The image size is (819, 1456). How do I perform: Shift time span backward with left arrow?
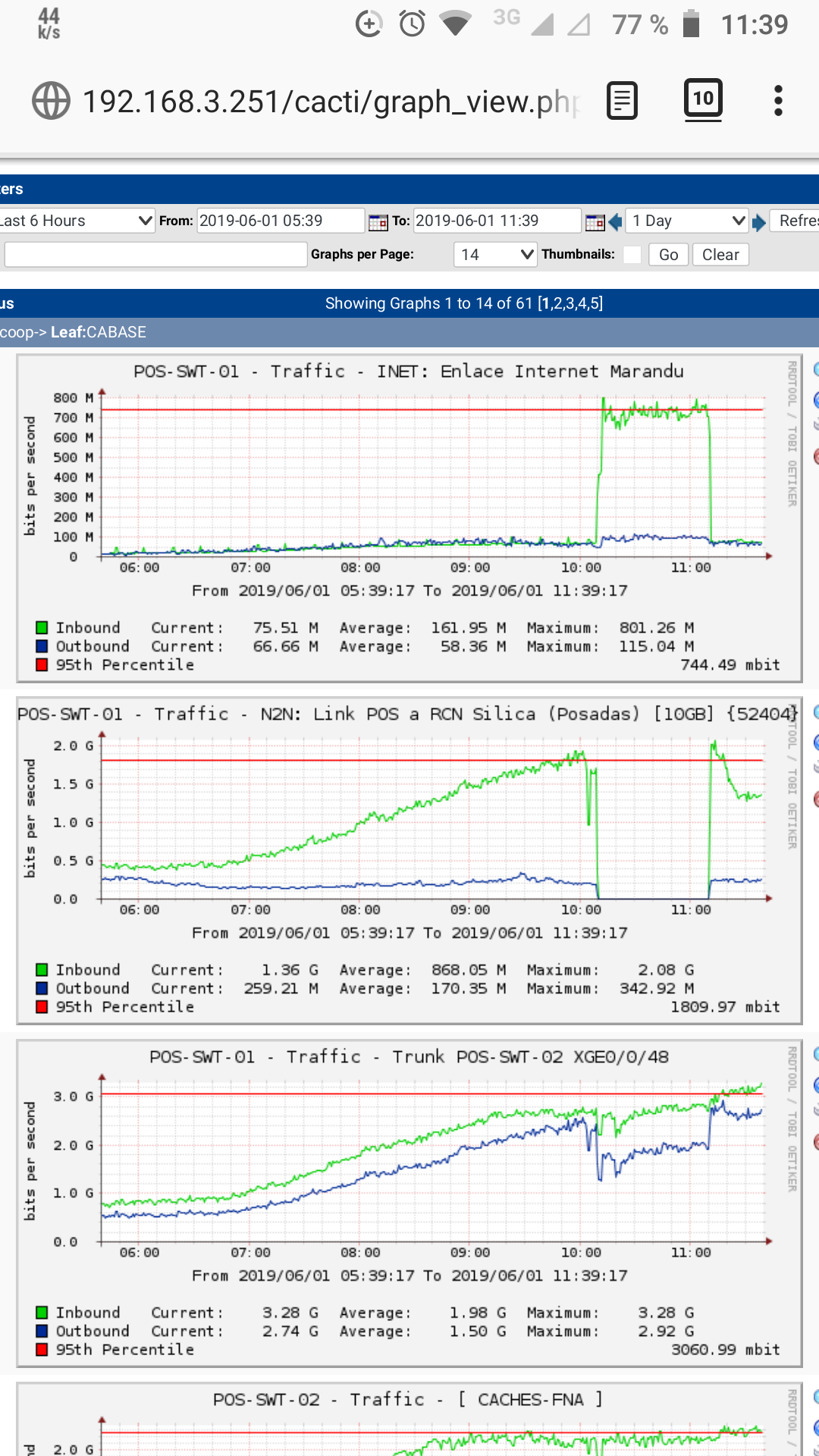coord(616,221)
